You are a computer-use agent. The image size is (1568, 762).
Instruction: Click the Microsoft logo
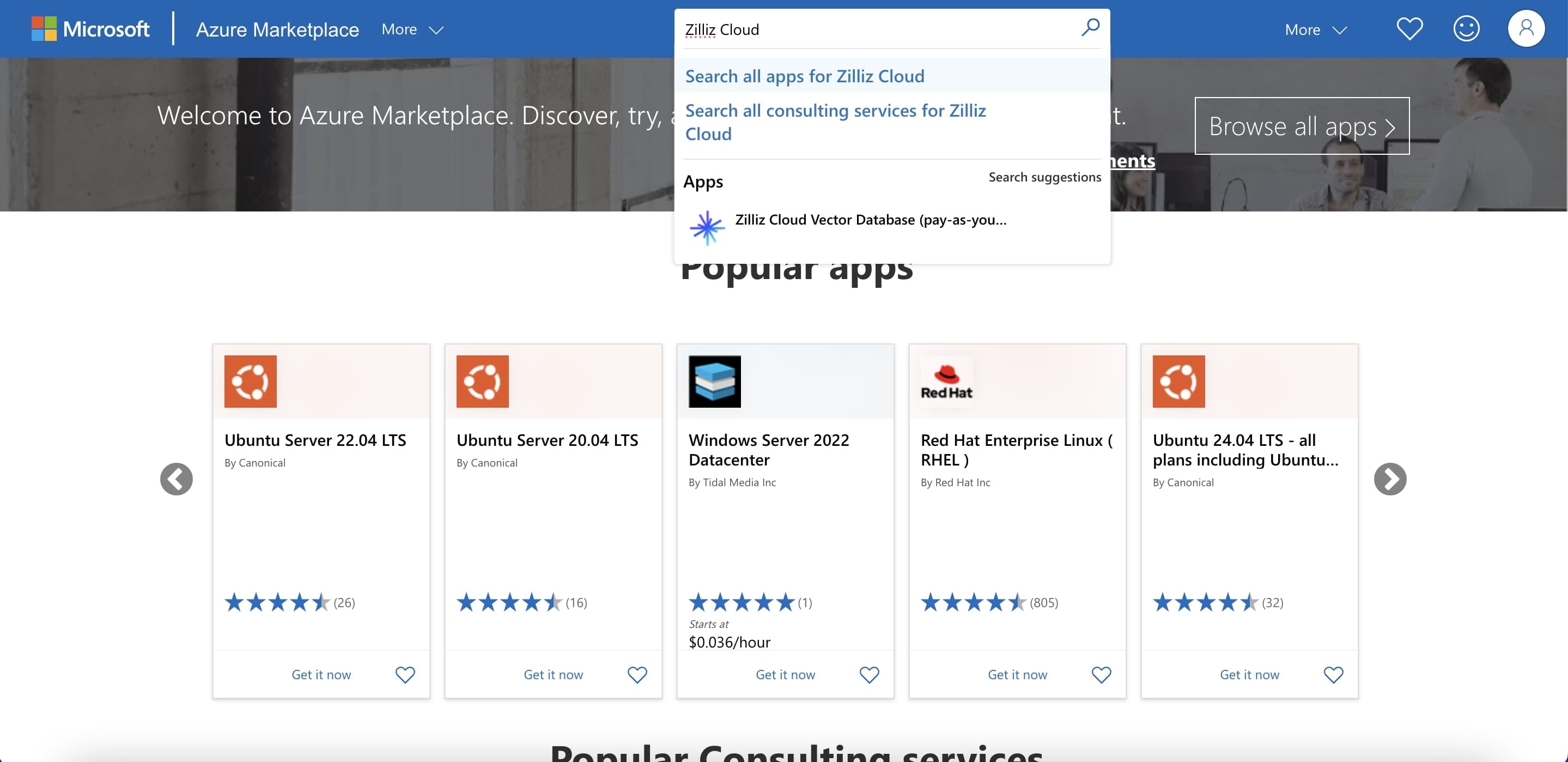90,29
